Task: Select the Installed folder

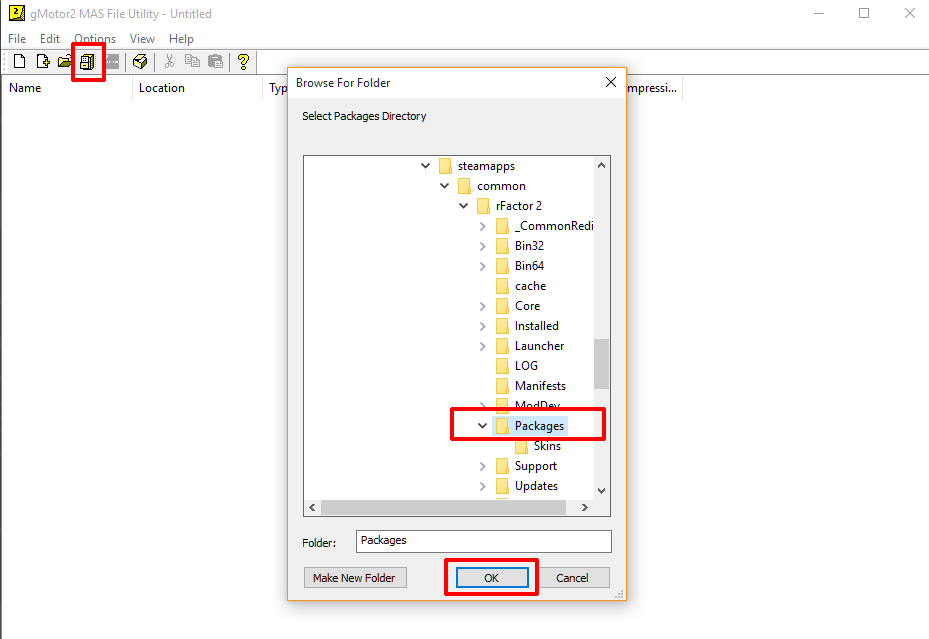Action: pyautogui.click(x=536, y=326)
